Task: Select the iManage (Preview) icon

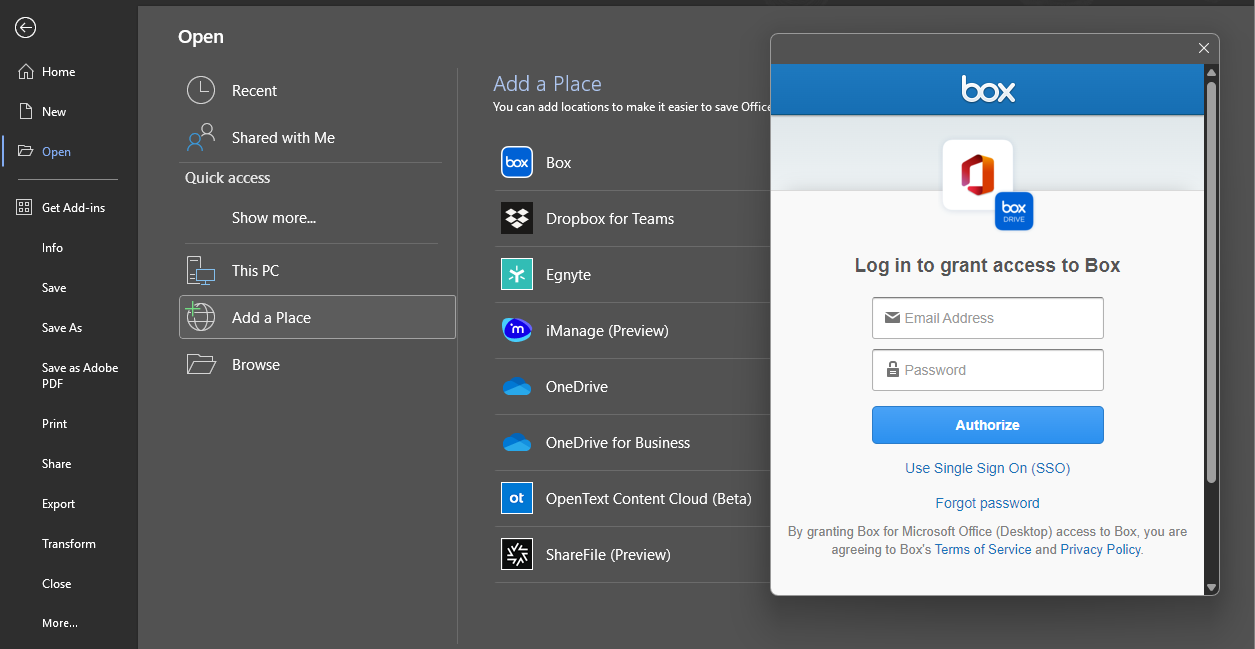Action: (x=517, y=330)
